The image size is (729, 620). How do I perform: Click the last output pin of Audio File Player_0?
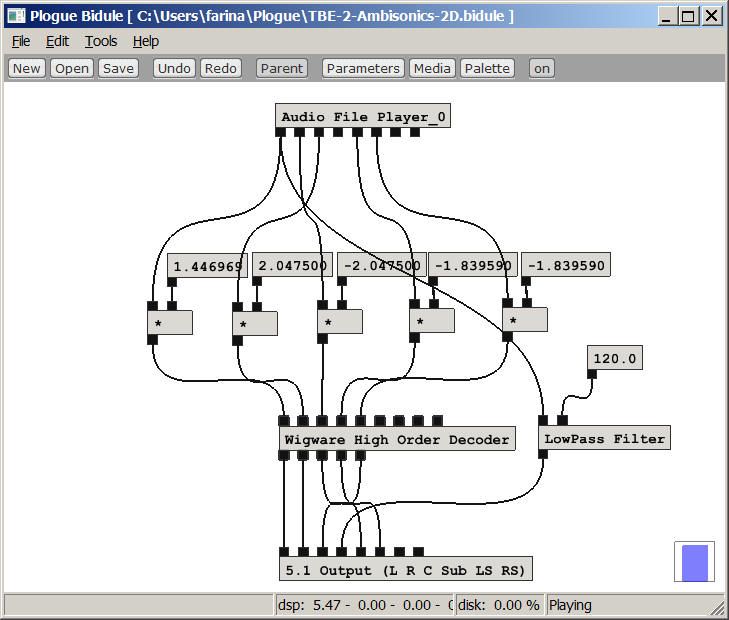415,132
